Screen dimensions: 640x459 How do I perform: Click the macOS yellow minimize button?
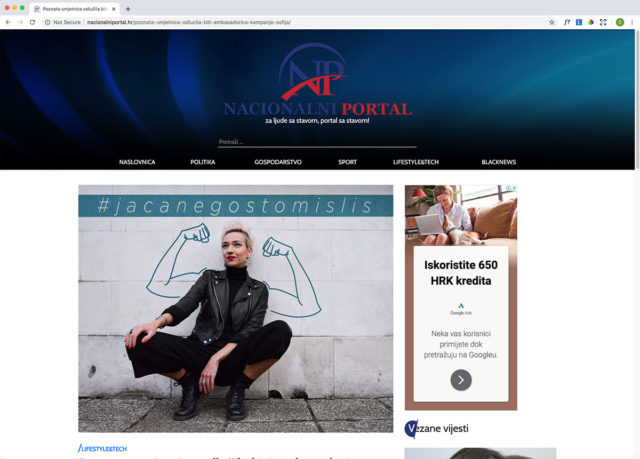pos(15,8)
